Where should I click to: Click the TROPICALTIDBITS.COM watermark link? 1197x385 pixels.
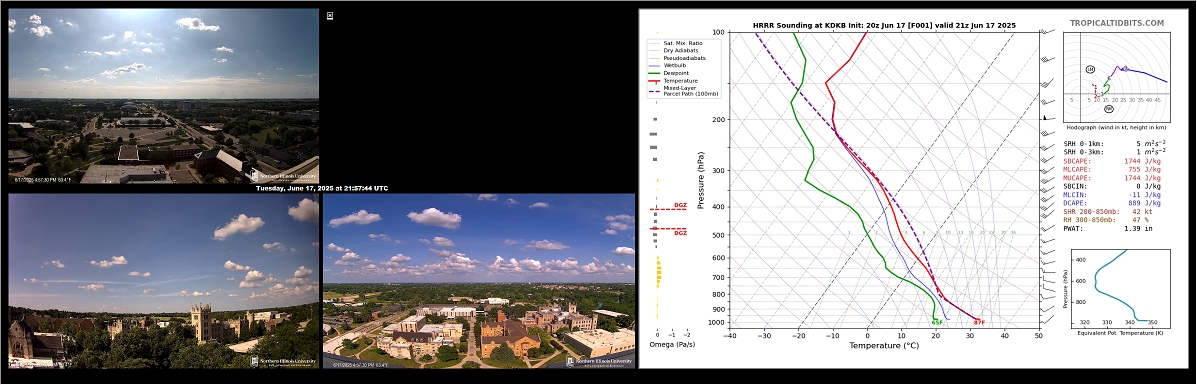[1117, 24]
